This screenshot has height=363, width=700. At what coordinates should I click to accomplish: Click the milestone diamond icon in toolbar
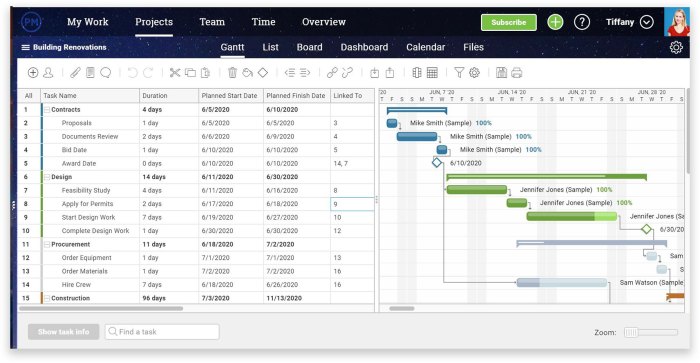click(263, 72)
